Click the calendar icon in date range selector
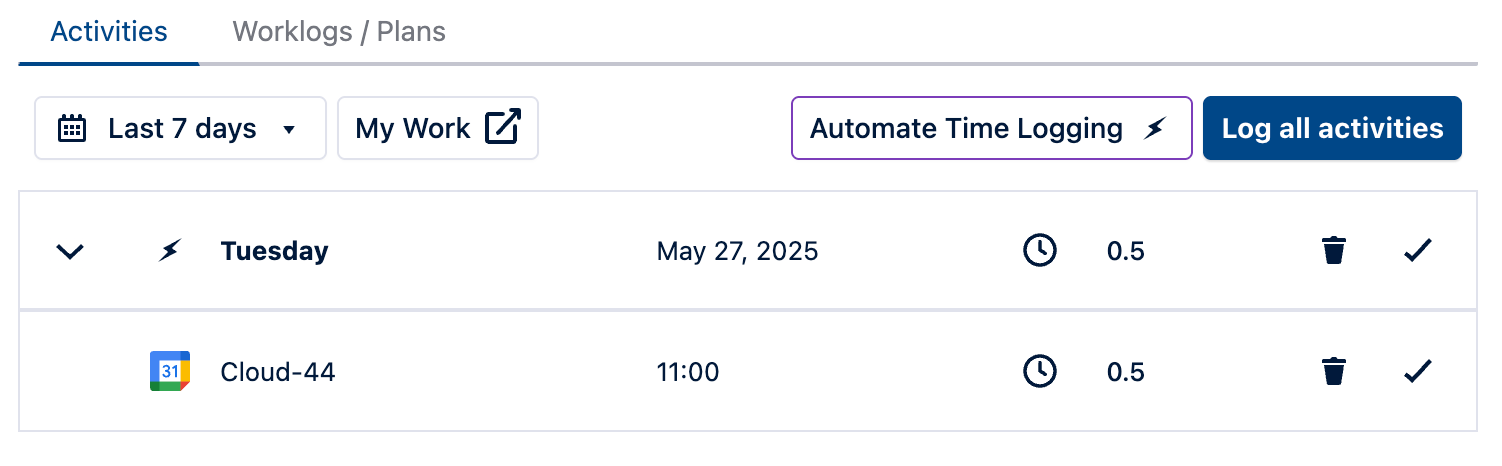This screenshot has width=1502, height=466. click(72, 129)
